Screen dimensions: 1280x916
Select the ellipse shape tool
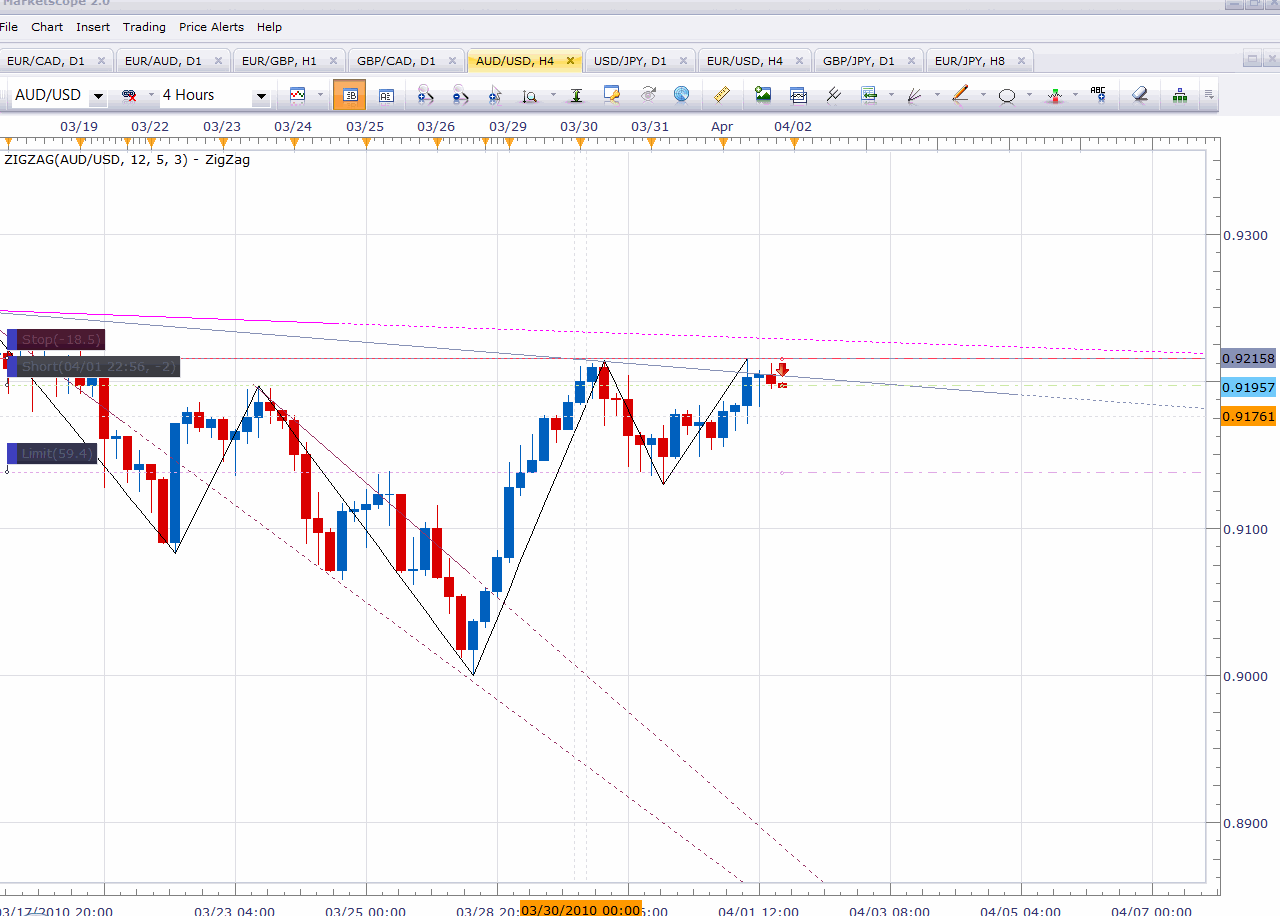1007,95
